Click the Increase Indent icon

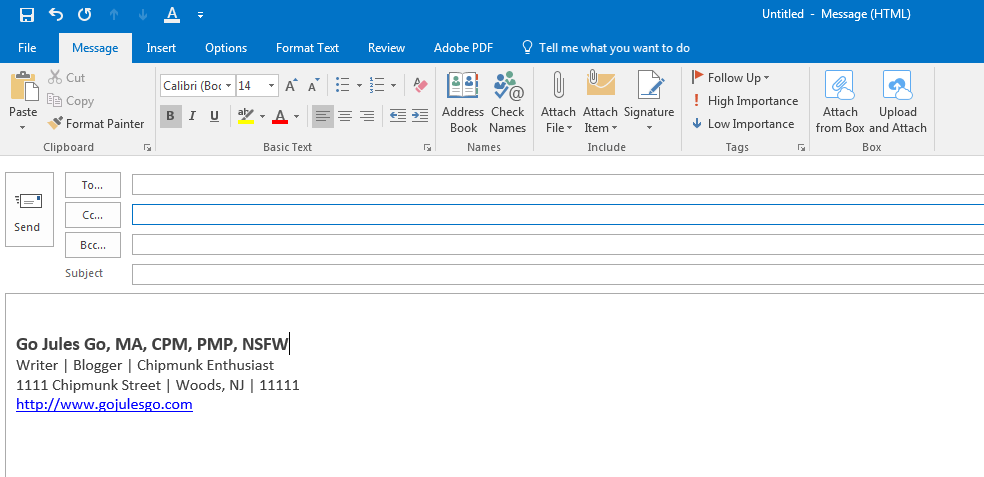pos(420,116)
